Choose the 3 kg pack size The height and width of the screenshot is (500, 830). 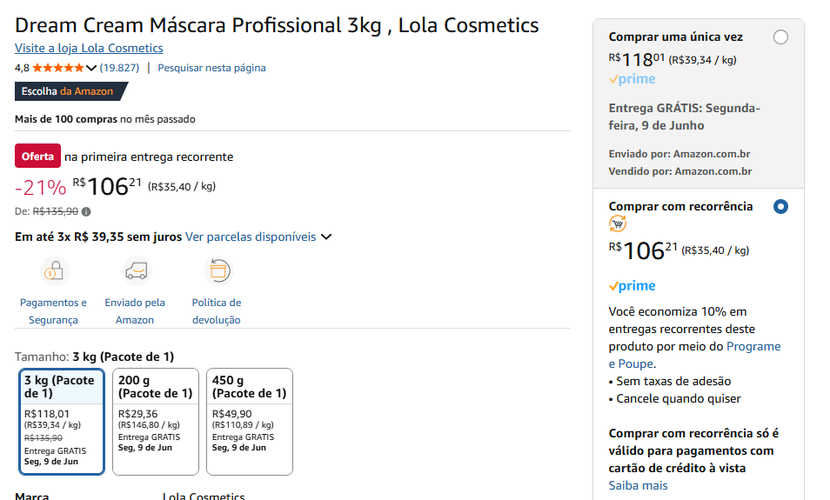click(62, 421)
